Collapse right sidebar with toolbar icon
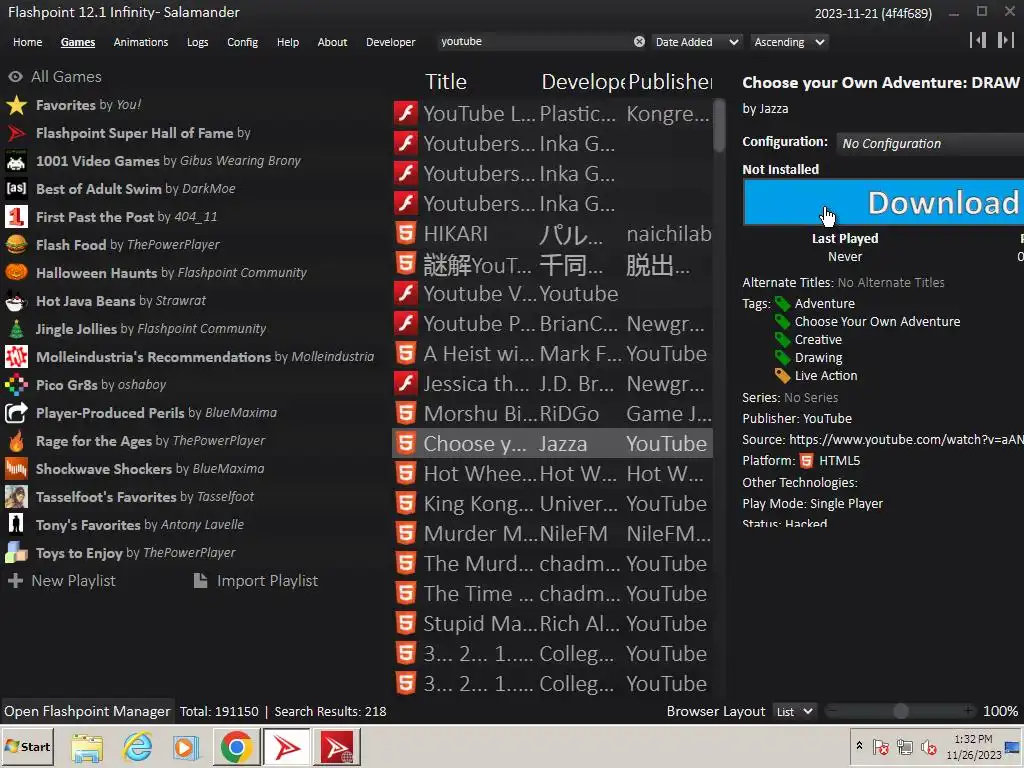The width and height of the screenshot is (1024, 768). 1006,40
